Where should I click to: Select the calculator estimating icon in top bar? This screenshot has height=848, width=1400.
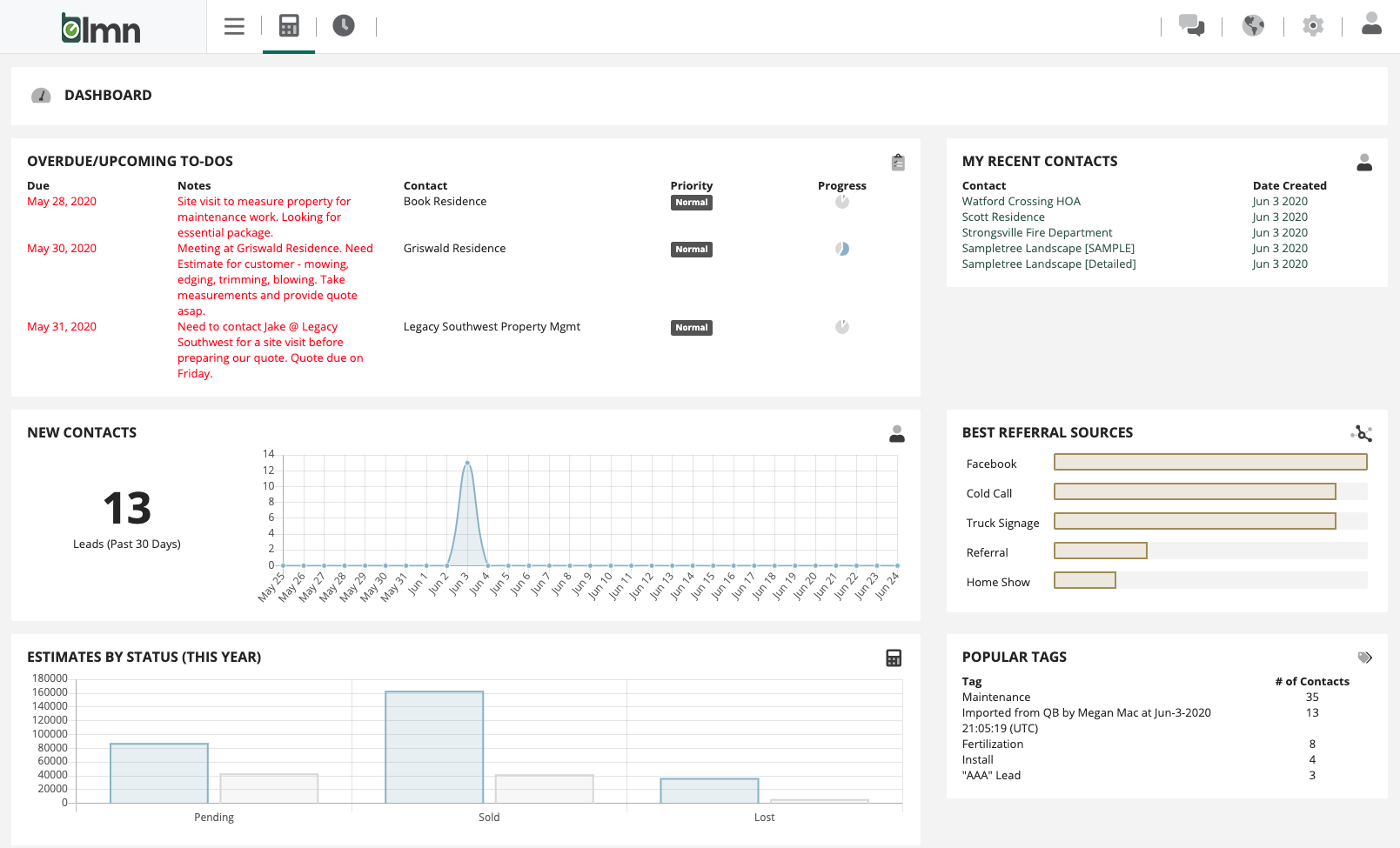coord(289,26)
